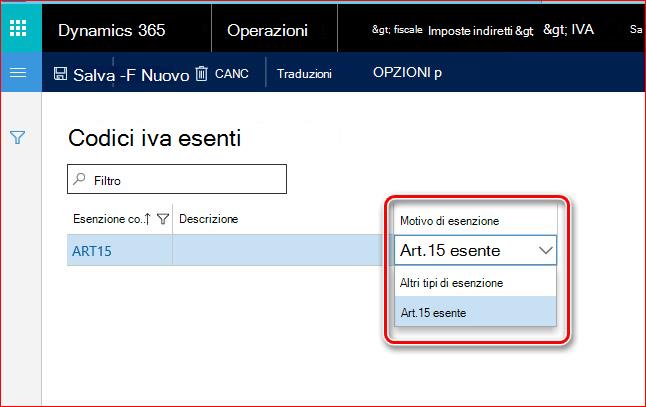Open the side filter pane funnel icon

(18, 137)
